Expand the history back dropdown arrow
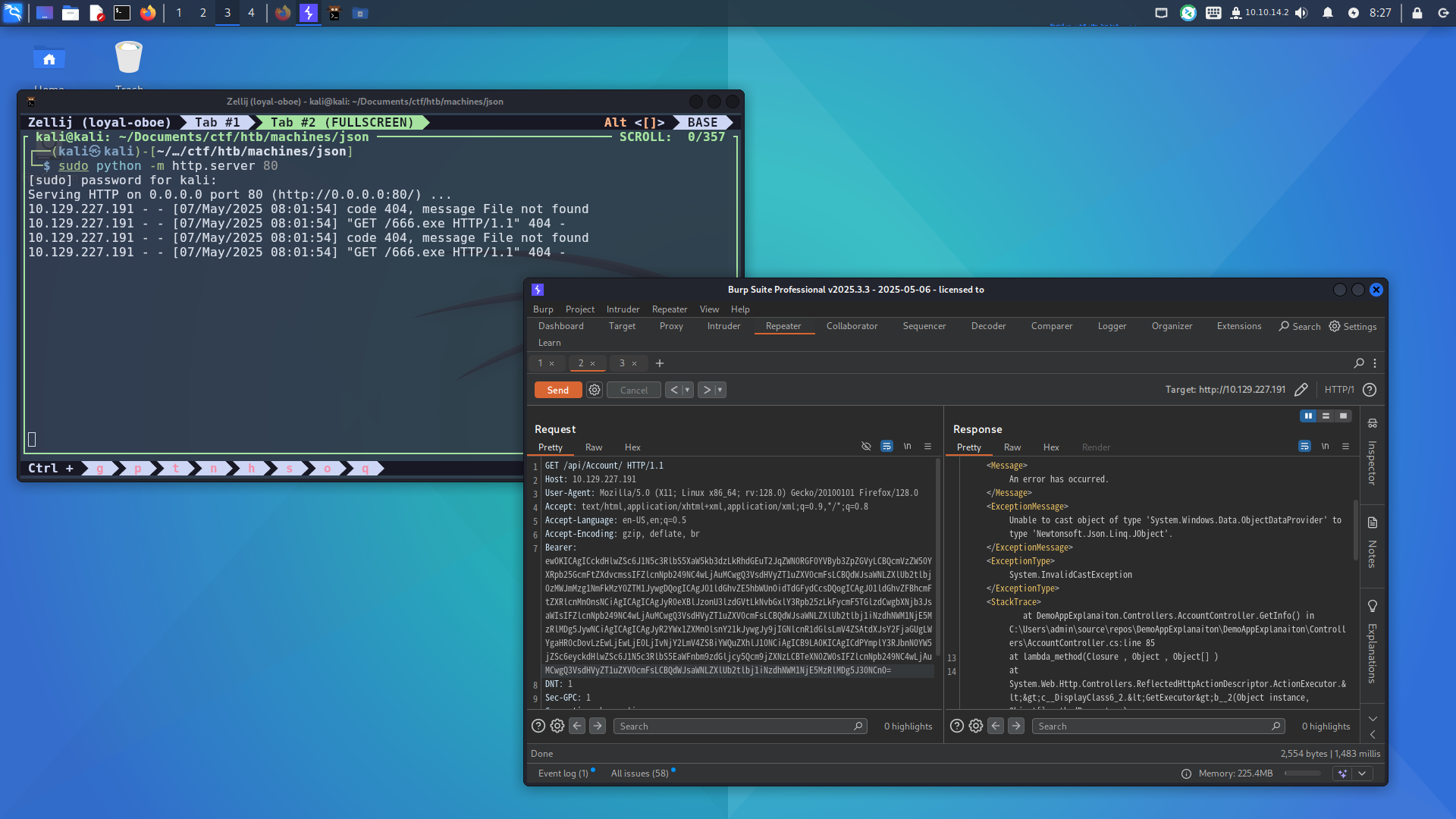1456x819 pixels. tap(687, 390)
